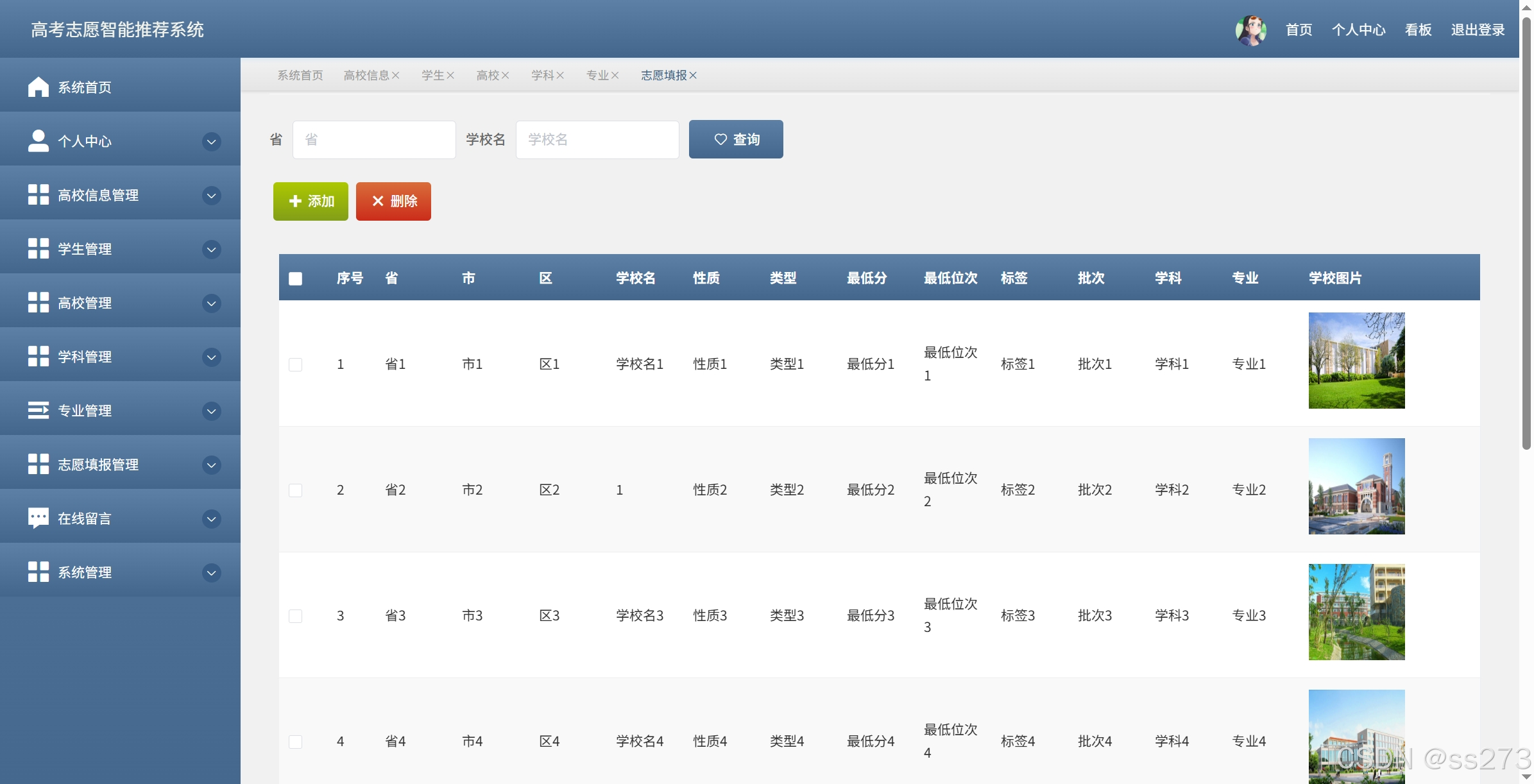The height and width of the screenshot is (784, 1534).
Task: Open 看板 in the top menu
Action: 1418,30
